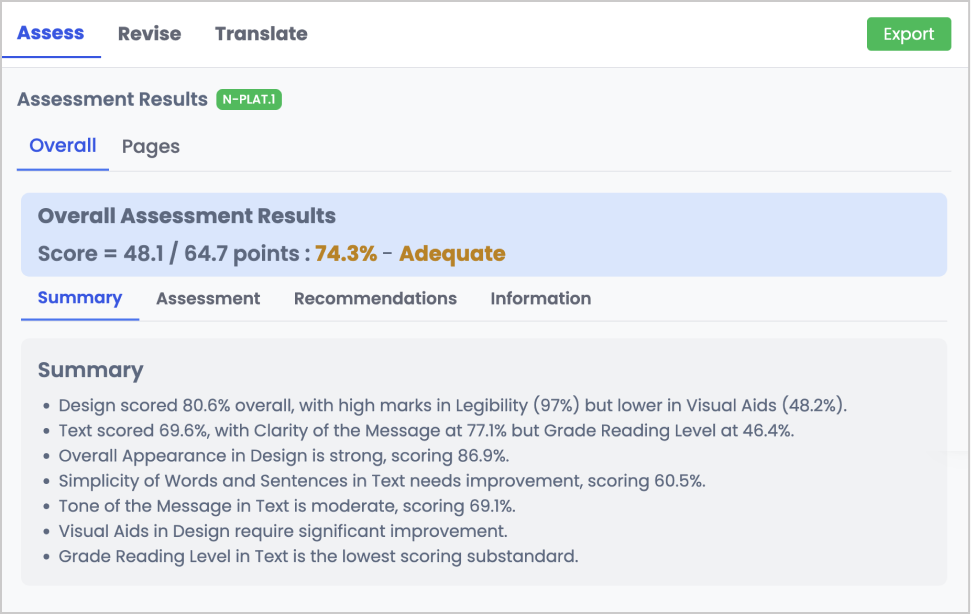View the Recommendations tab
Screen dimensions: 971x614
pos(375,298)
